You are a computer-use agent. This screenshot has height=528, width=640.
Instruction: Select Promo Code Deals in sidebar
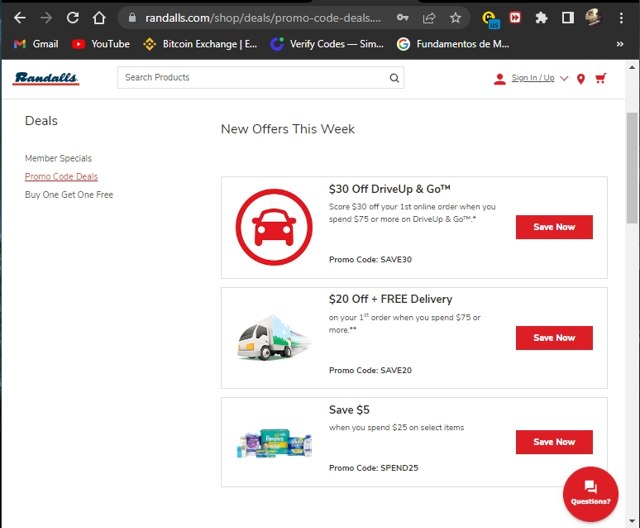[61, 176]
